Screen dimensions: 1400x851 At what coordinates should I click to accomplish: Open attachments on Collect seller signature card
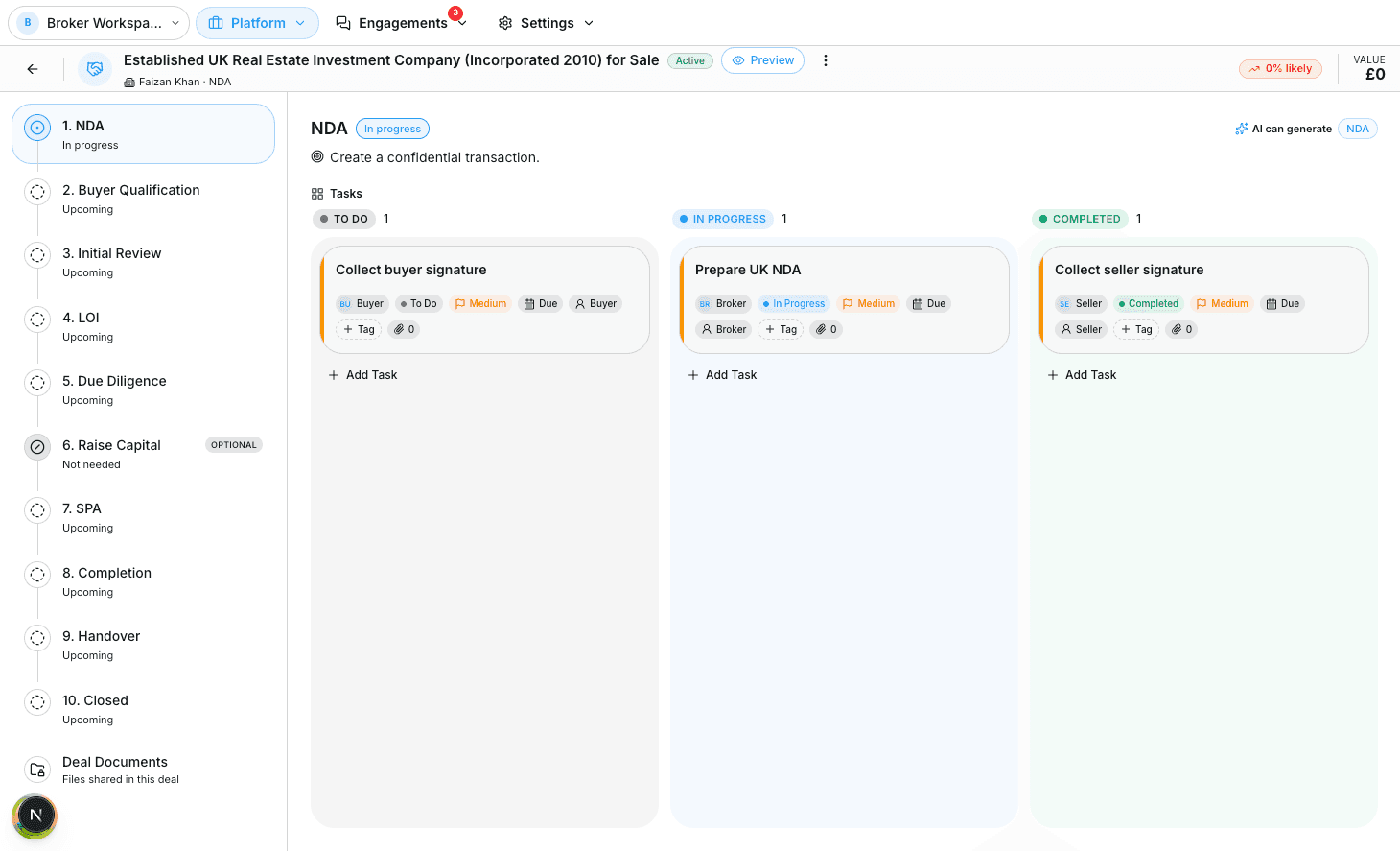coord(1181,329)
